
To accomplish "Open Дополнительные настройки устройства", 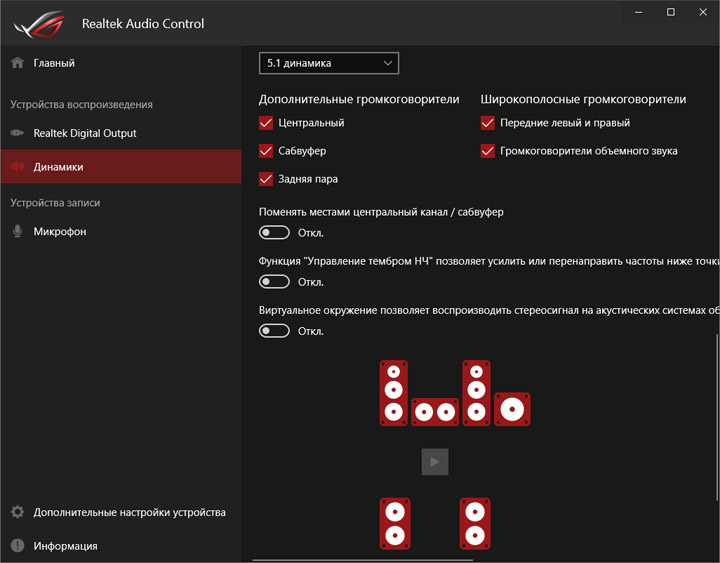I will [x=129, y=512].
